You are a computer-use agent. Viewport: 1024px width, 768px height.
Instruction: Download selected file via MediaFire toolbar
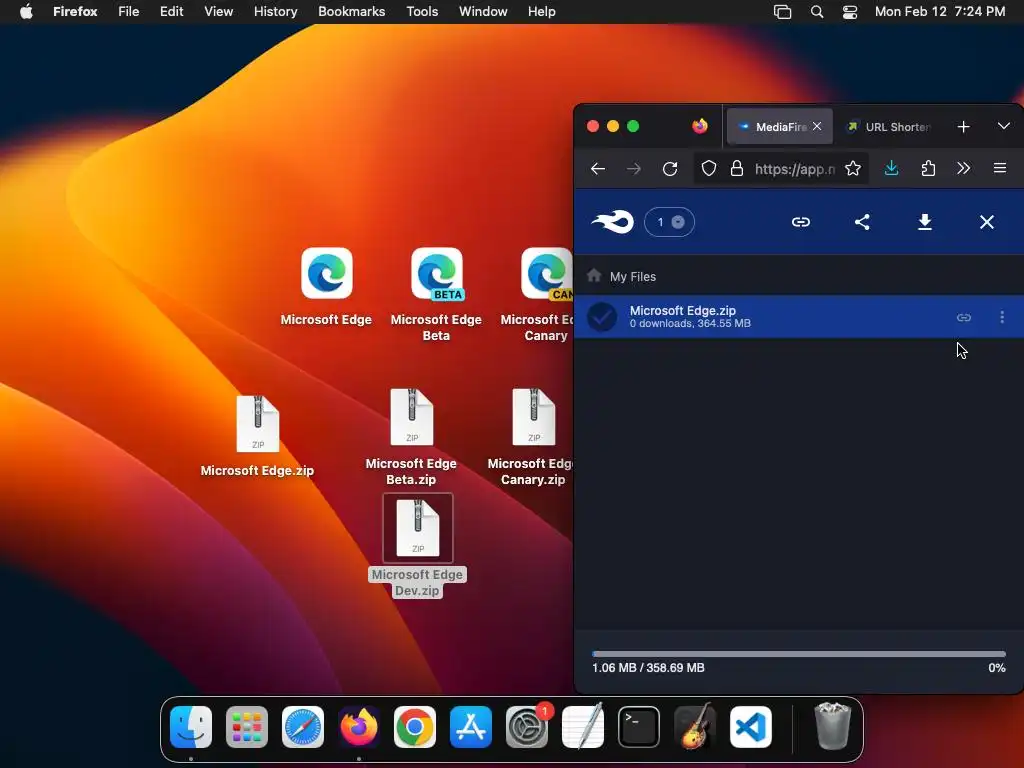click(925, 222)
